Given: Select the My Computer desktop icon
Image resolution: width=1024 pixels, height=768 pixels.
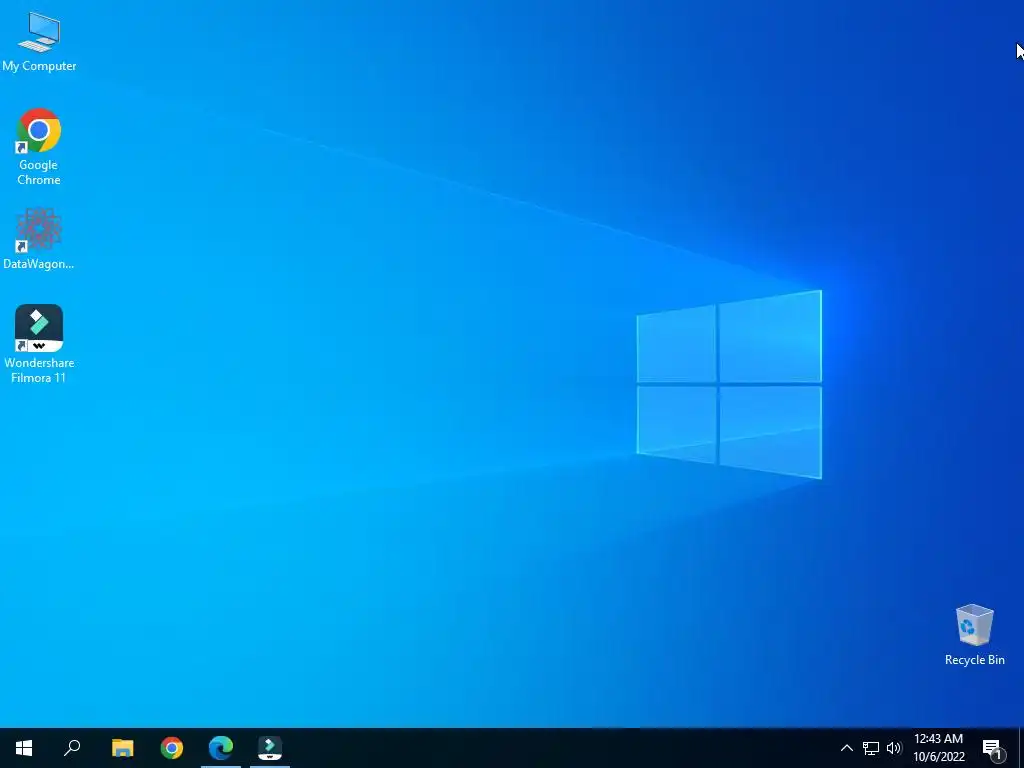Looking at the screenshot, I should tap(39, 41).
